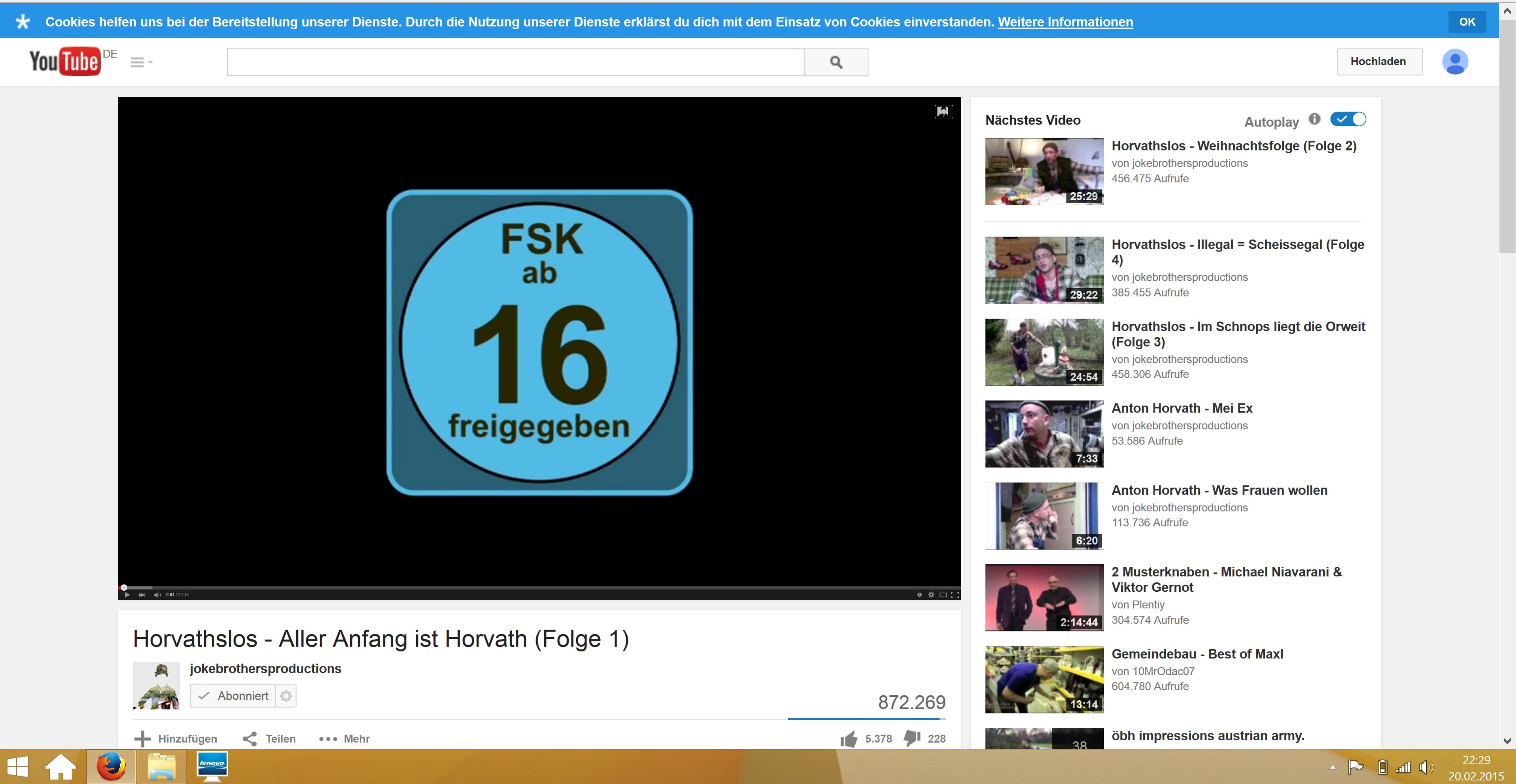Toggle Abonniert subscription button

click(234, 696)
